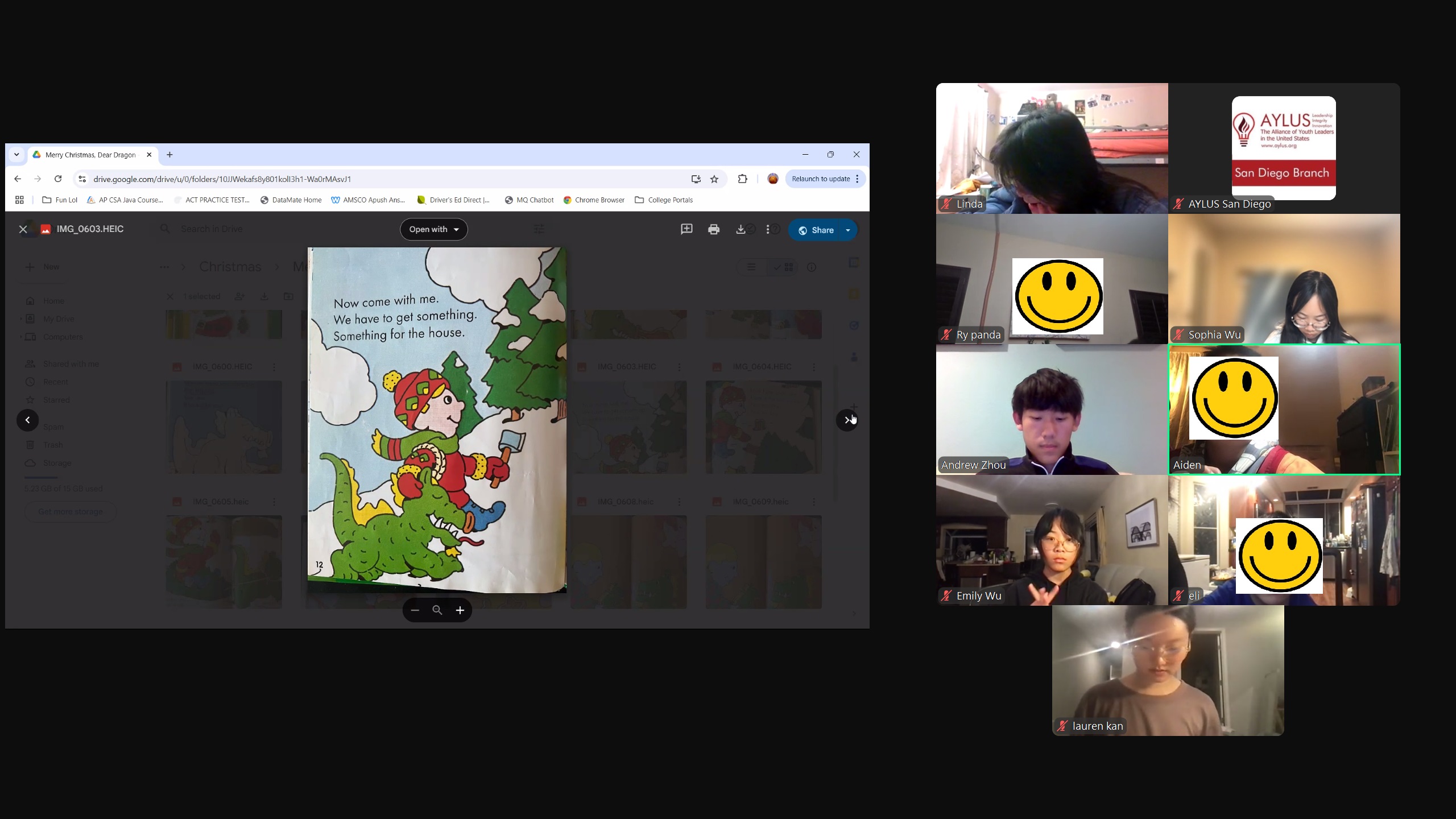The width and height of the screenshot is (1456, 819).
Task: Click the blue Share button
Action: 816,230
